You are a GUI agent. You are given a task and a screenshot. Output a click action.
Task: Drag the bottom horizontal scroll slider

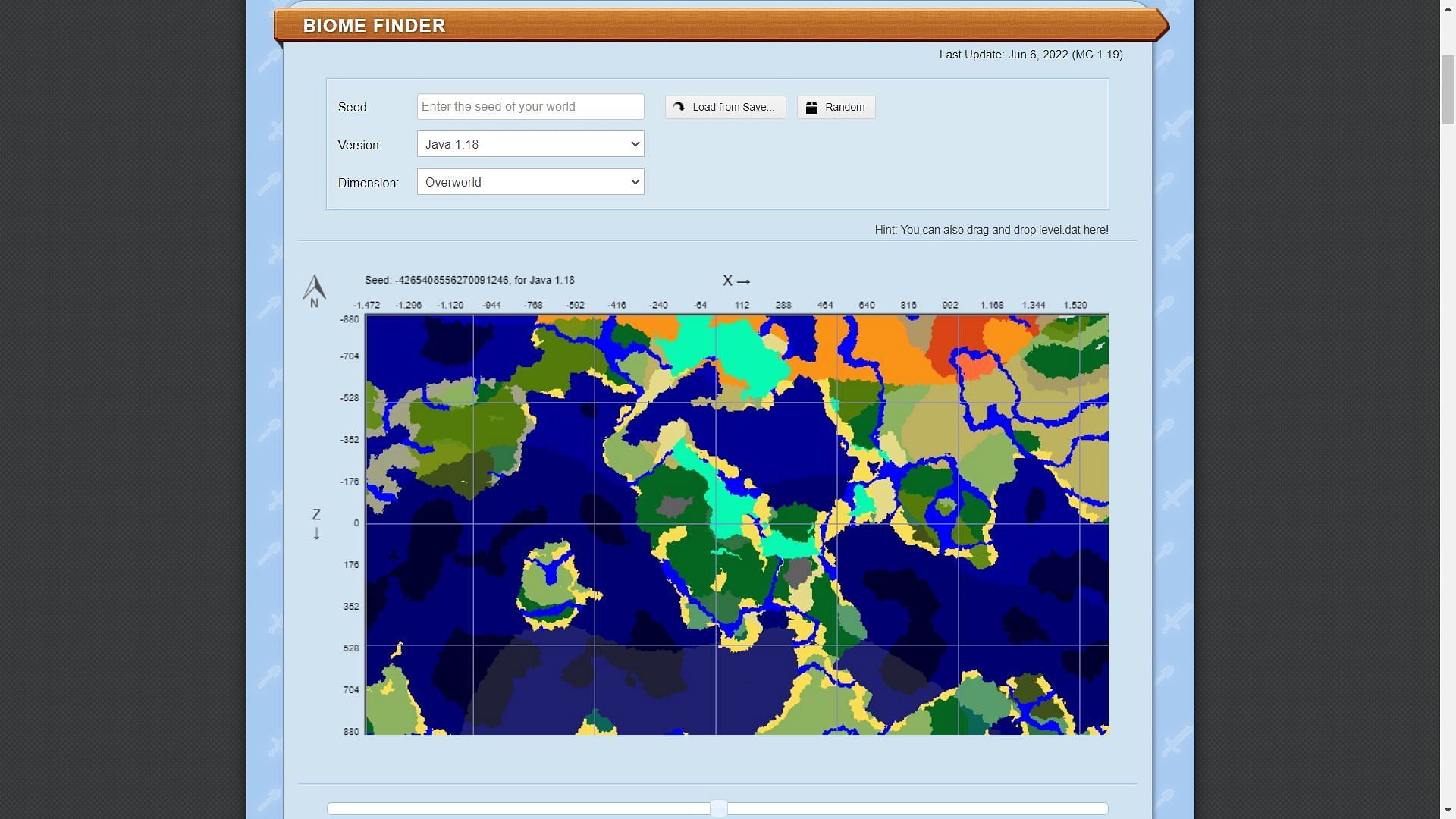pyautogui.click(x=718, y=808)
